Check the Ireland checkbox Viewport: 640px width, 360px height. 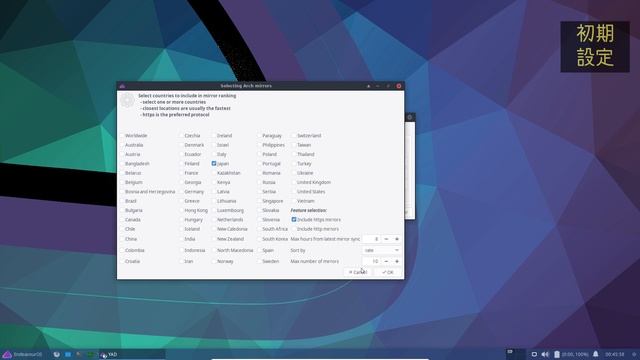point(213,136)
